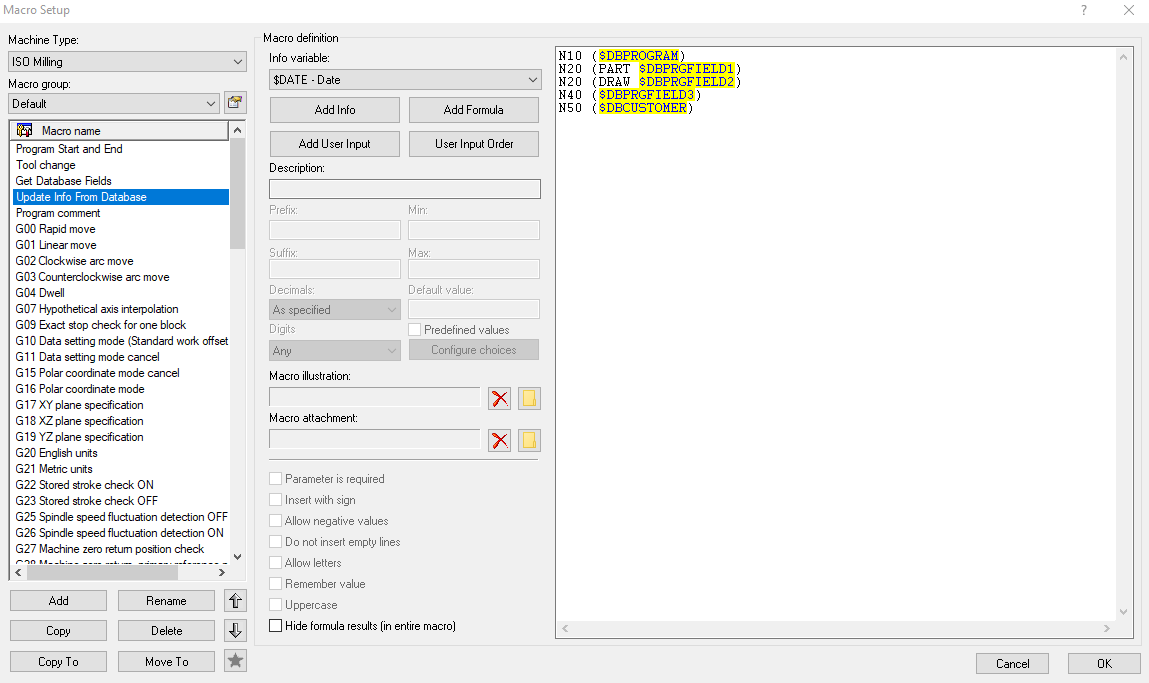Click the Add User Input button
The width and height of the screenshot is (1149, 683).
point(335,144)
